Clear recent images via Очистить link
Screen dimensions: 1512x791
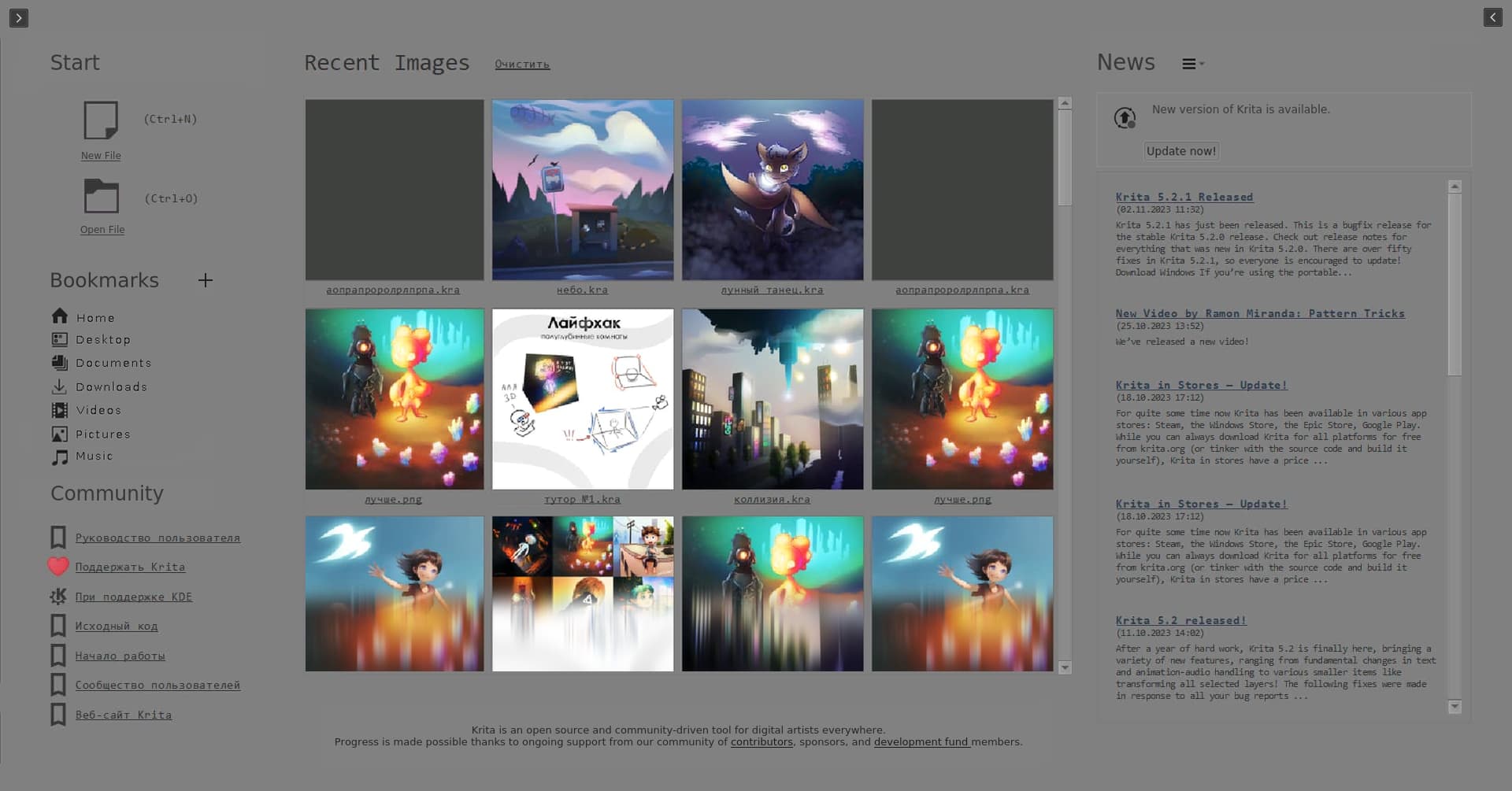[x=522, y=65]
